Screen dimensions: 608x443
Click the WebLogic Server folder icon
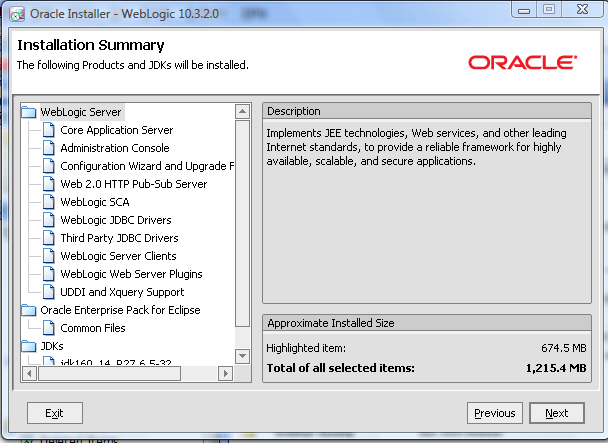tap(28, 112)
